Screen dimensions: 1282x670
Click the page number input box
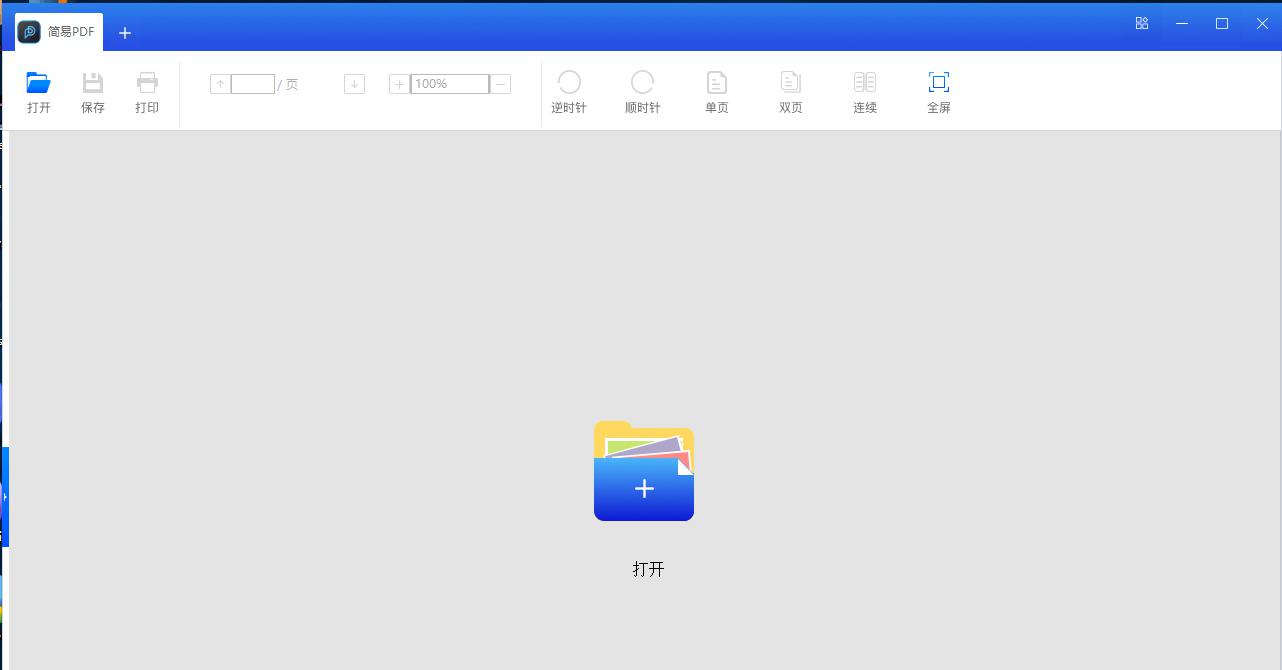click(x=253, y=83)
